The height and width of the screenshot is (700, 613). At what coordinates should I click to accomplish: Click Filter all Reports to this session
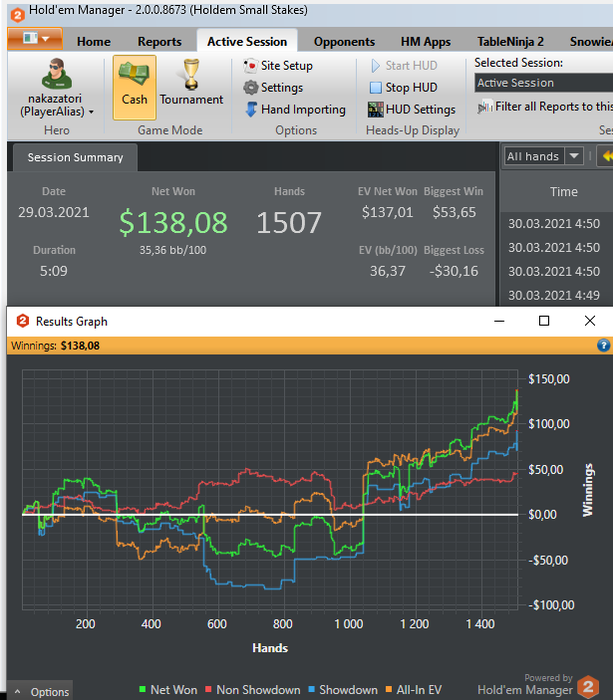pyautogui.click(x=545, y=107)
